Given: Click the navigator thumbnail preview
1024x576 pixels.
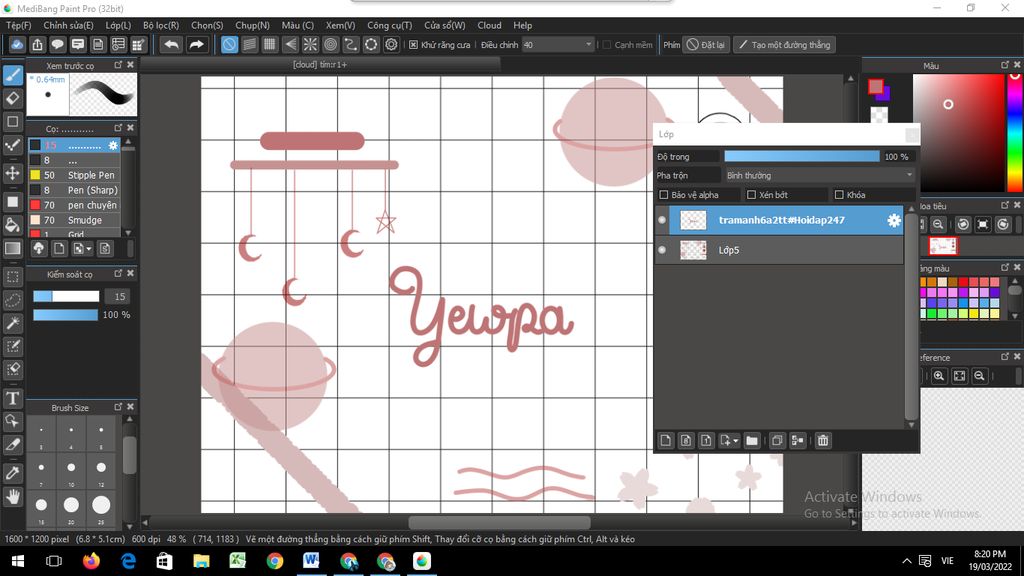Looking at the screenshot, I should tap(943, 246).
